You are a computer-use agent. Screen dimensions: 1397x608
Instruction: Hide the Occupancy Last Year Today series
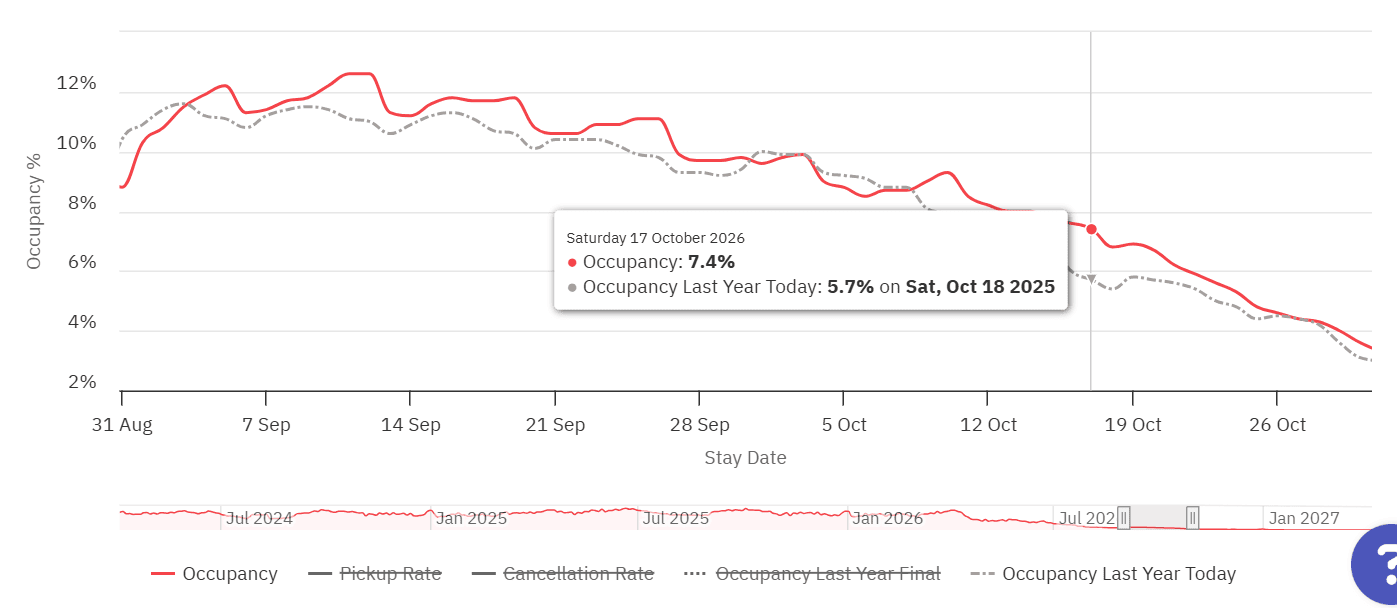tap(1119, 574)
